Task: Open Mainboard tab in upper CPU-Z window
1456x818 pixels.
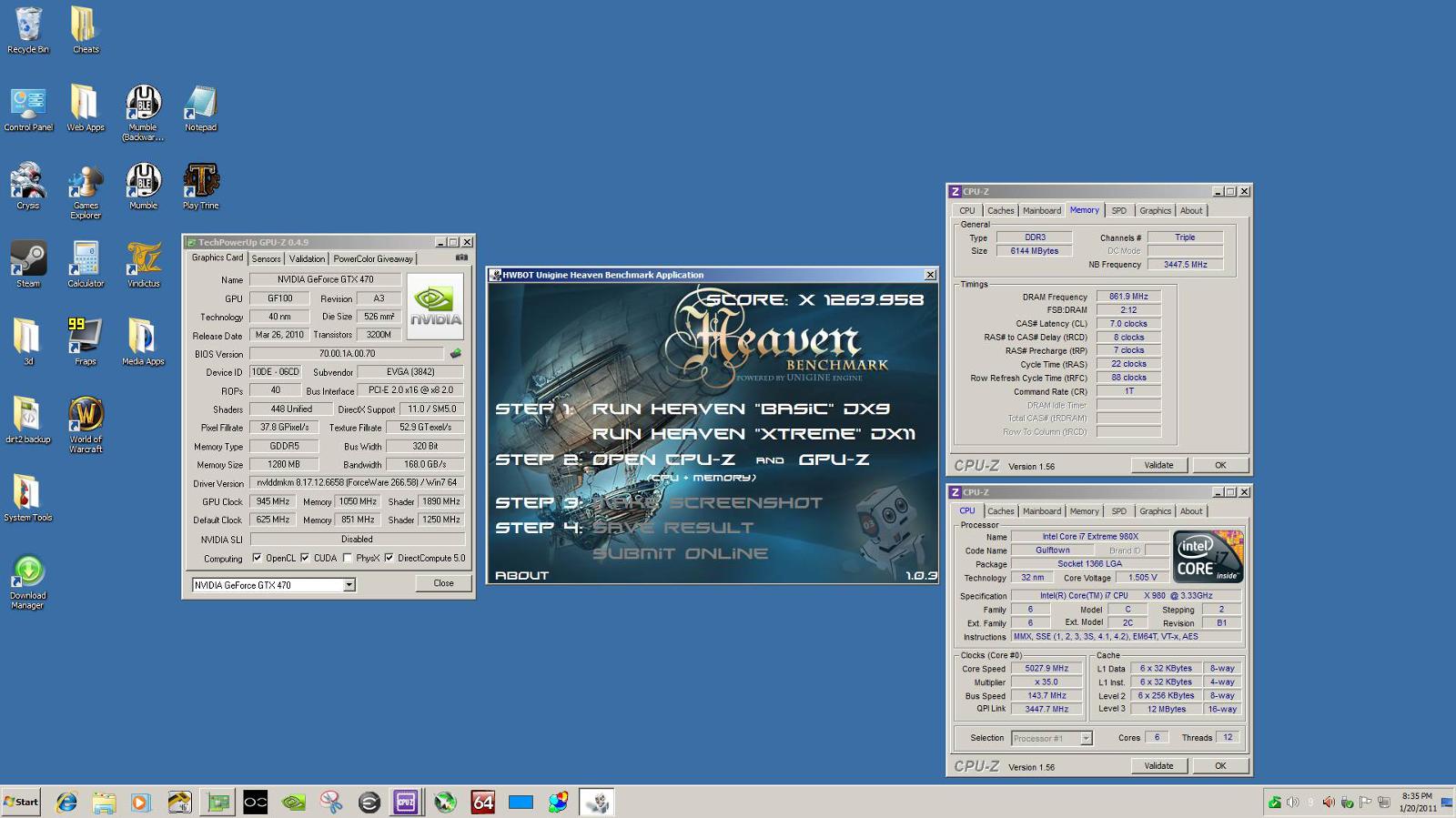Action: coord(1042,210)
